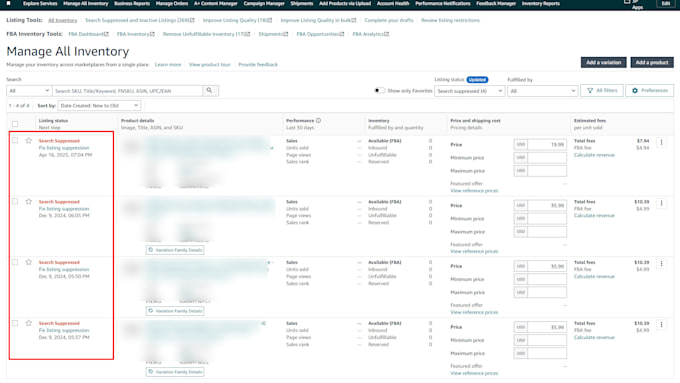The width and height of the screenshot is (680, 383).
Task: Click the Performance column info icon
Action: click(318, 121)
